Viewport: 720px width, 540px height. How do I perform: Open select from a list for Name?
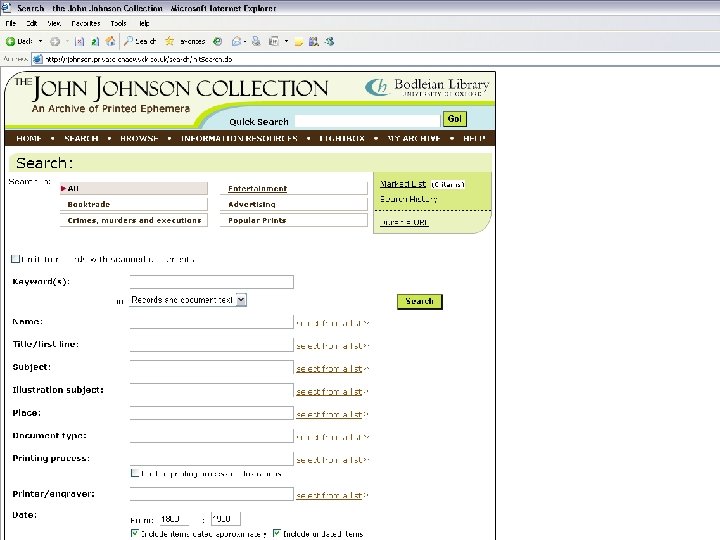332,323
